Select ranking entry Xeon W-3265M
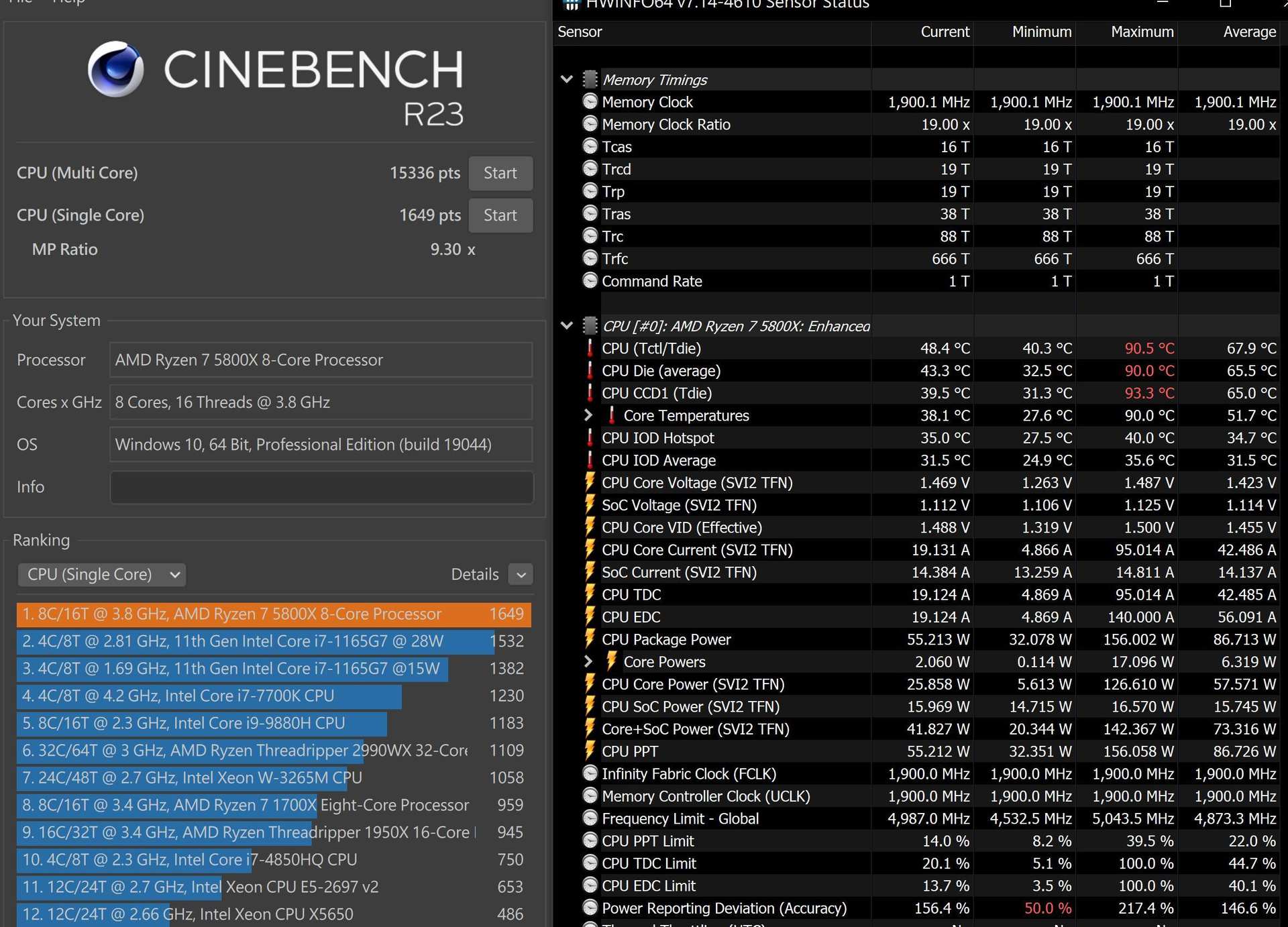Viewport: 1288px width, 927px height. pyautogui.click(x=274, y=778)
